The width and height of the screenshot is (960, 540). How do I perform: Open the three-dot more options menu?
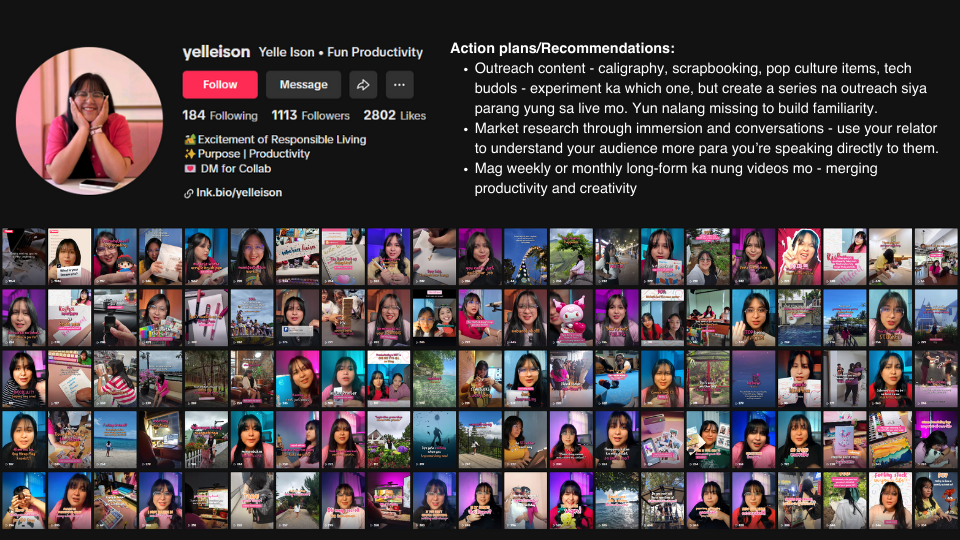399,85
